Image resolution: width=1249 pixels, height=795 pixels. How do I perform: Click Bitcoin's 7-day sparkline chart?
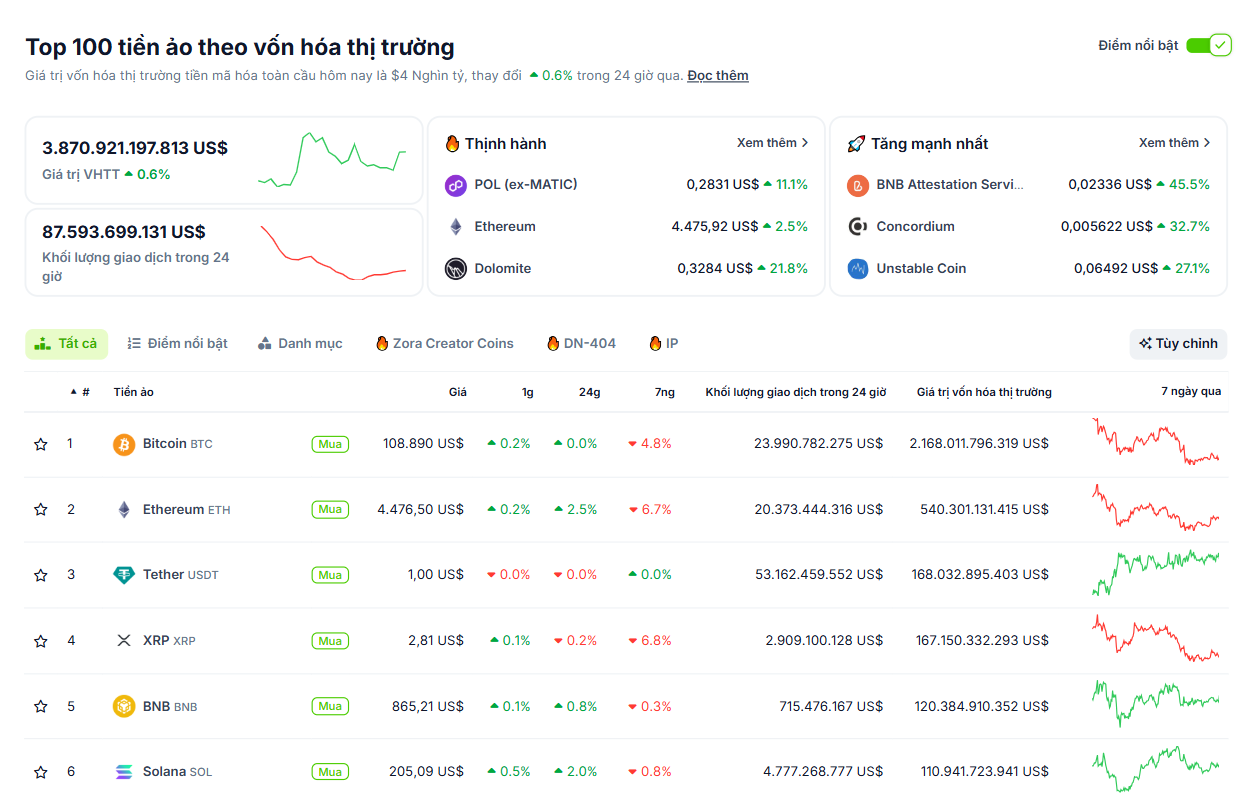click(x=1155, y=443)
